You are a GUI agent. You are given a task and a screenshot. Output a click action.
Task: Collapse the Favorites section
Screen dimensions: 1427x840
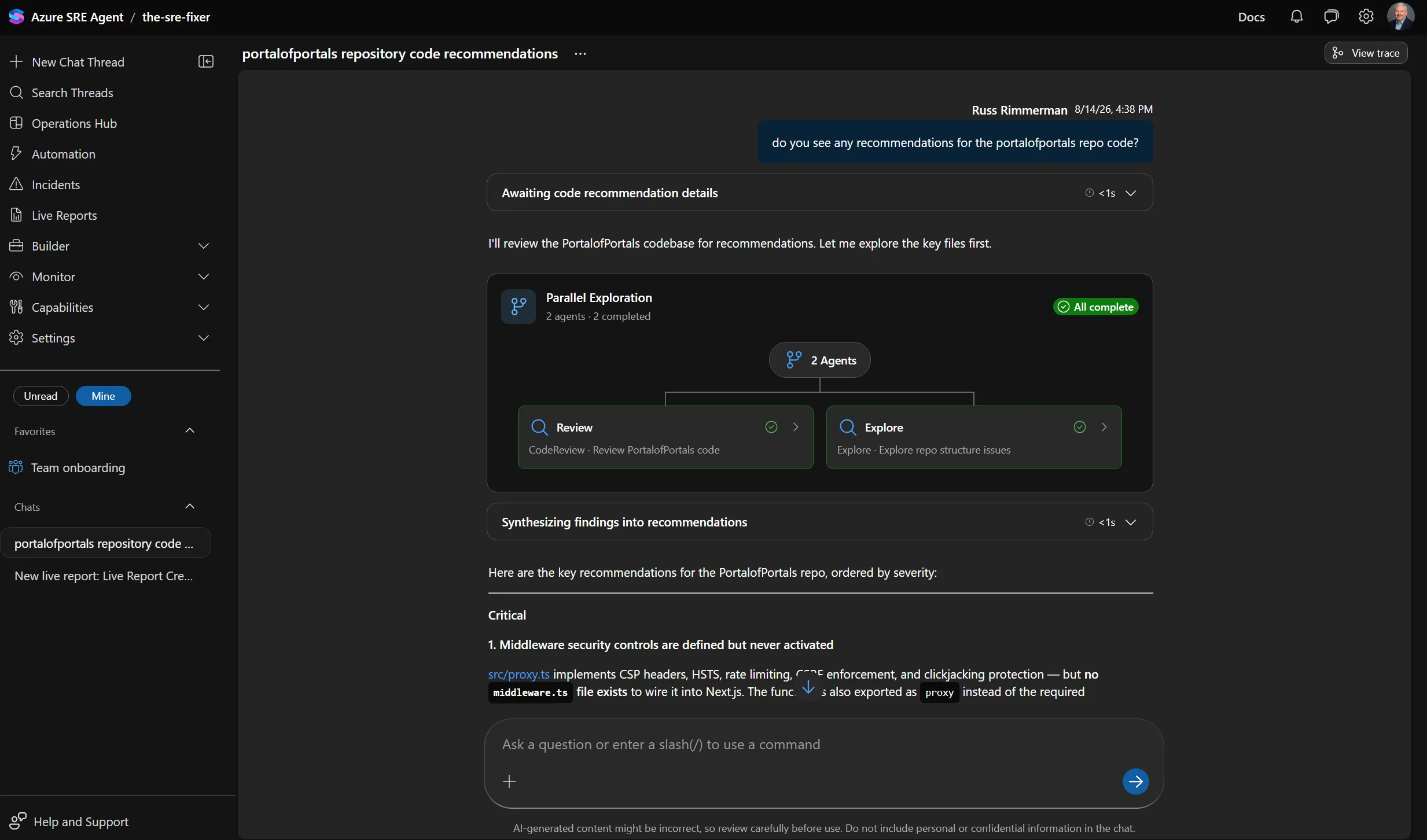tap(190, 431)
